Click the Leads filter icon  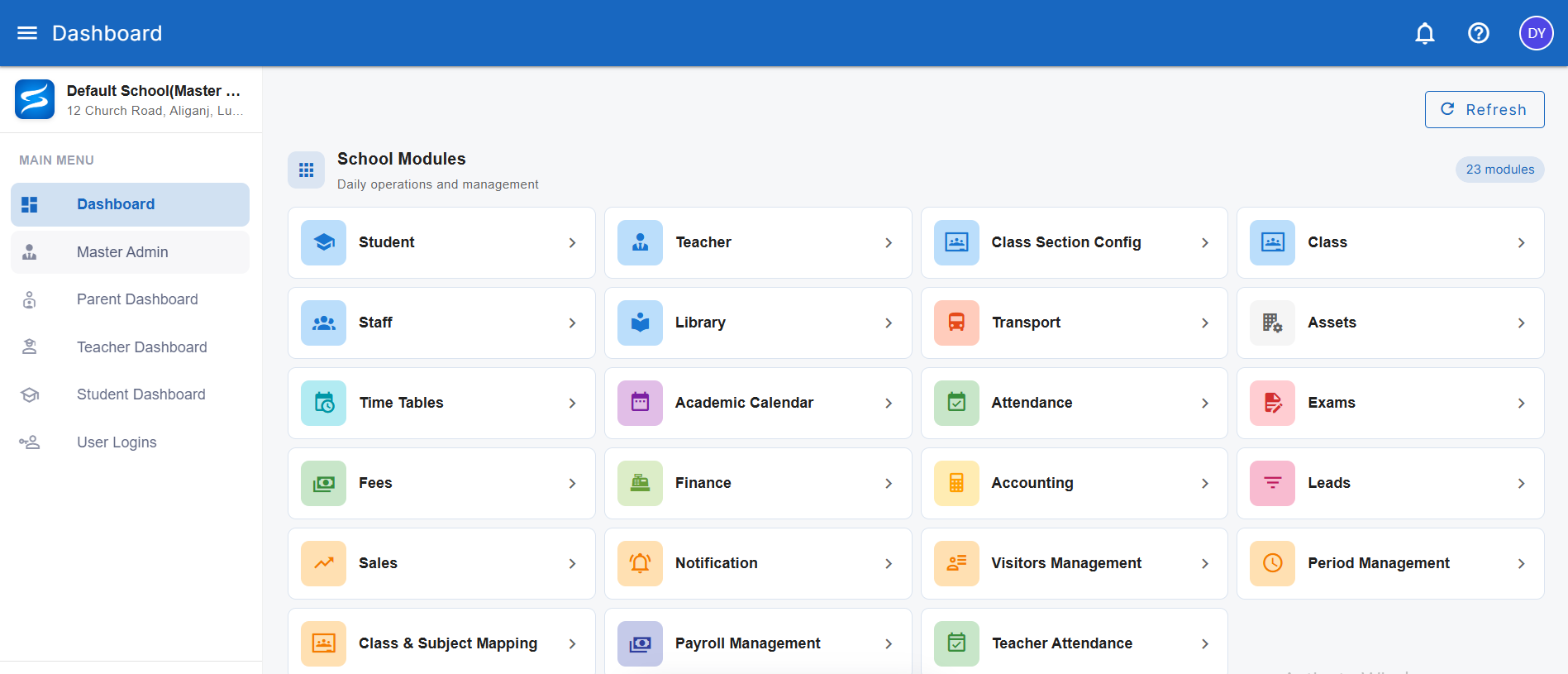pos(1272,483)
